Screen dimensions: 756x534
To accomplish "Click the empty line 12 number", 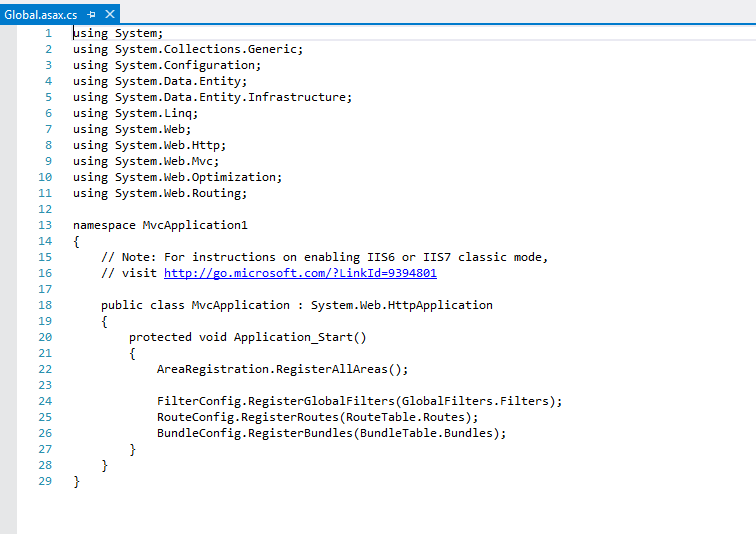I will 45,209.
